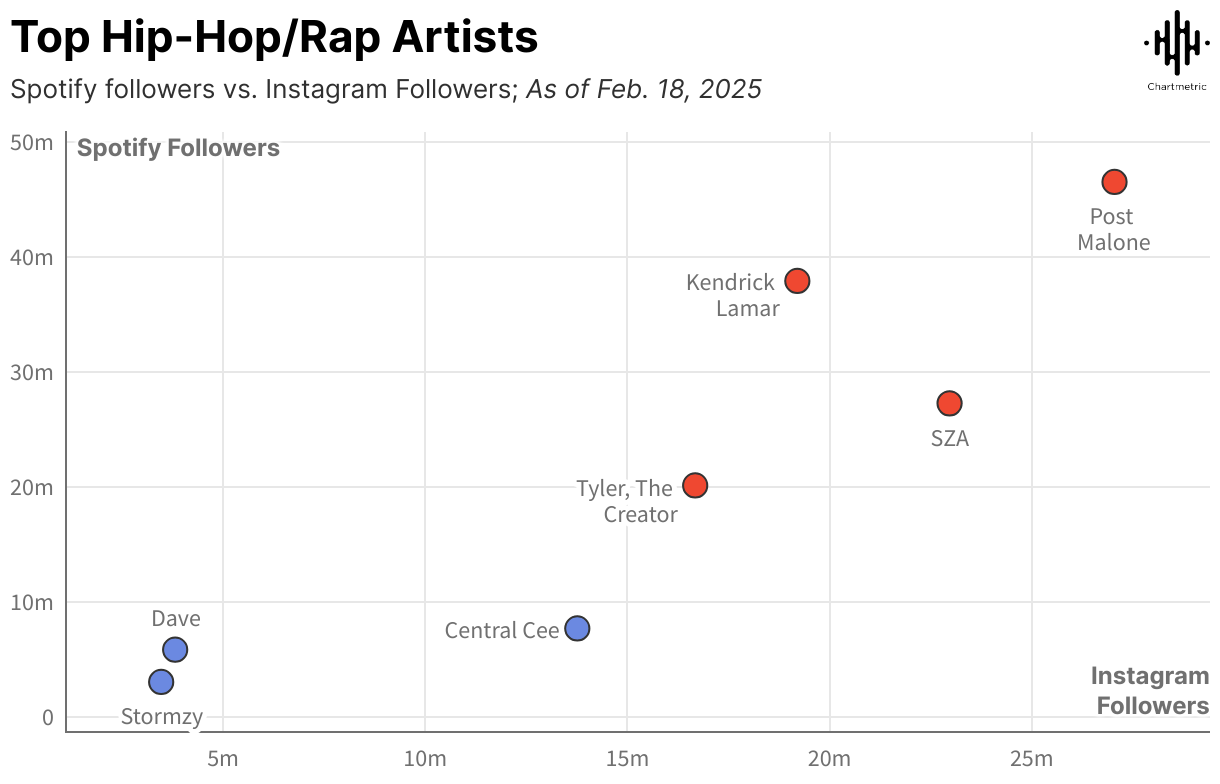Select the SZA data point
1220x784 pixels.
[949, 403]
